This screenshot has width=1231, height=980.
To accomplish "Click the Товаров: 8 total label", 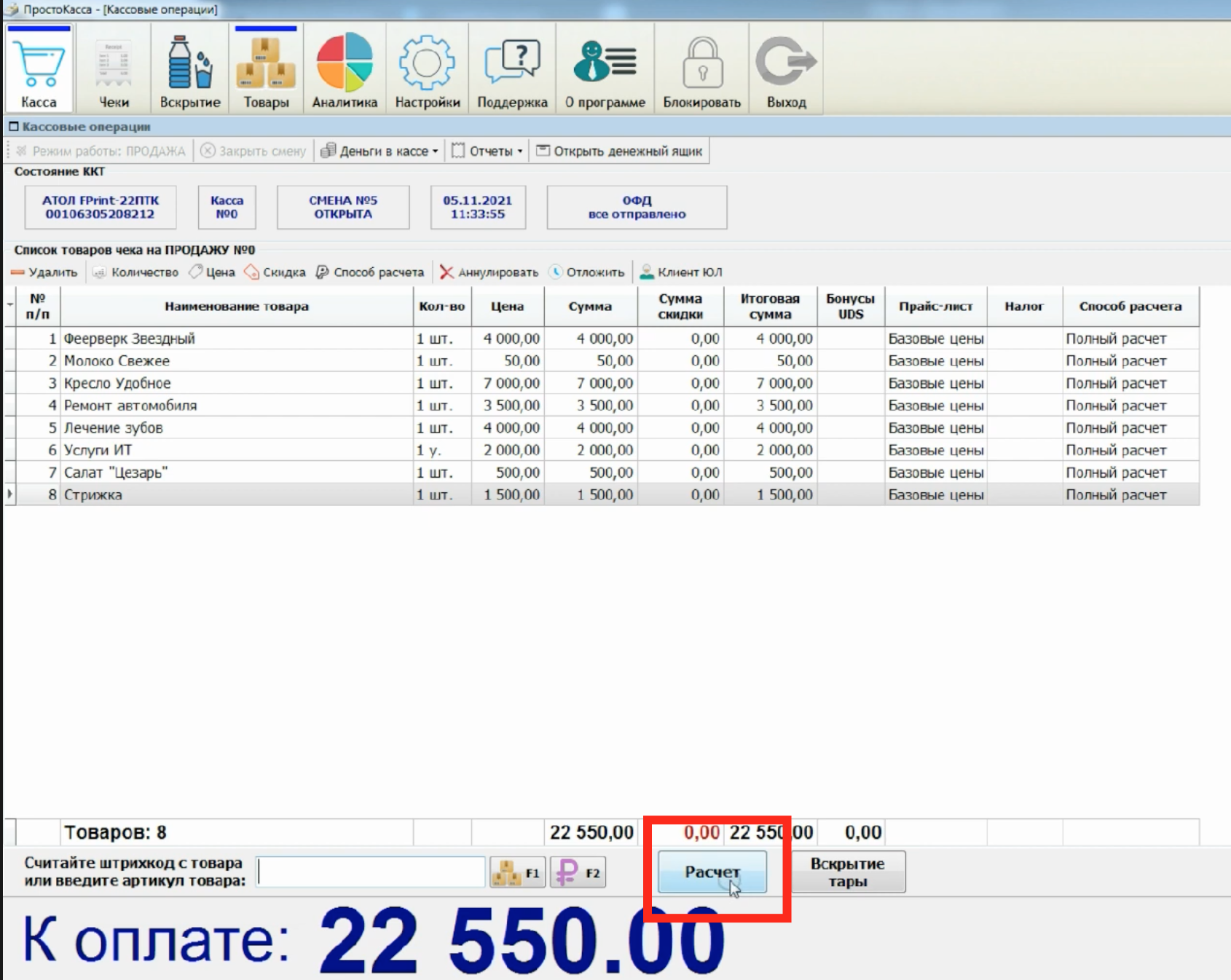I will pyautogui.click(x=116, y=832).
